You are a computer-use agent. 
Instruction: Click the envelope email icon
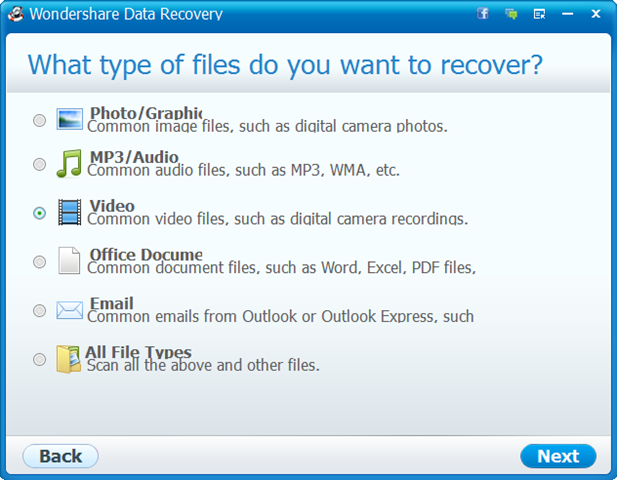(69, 310)
